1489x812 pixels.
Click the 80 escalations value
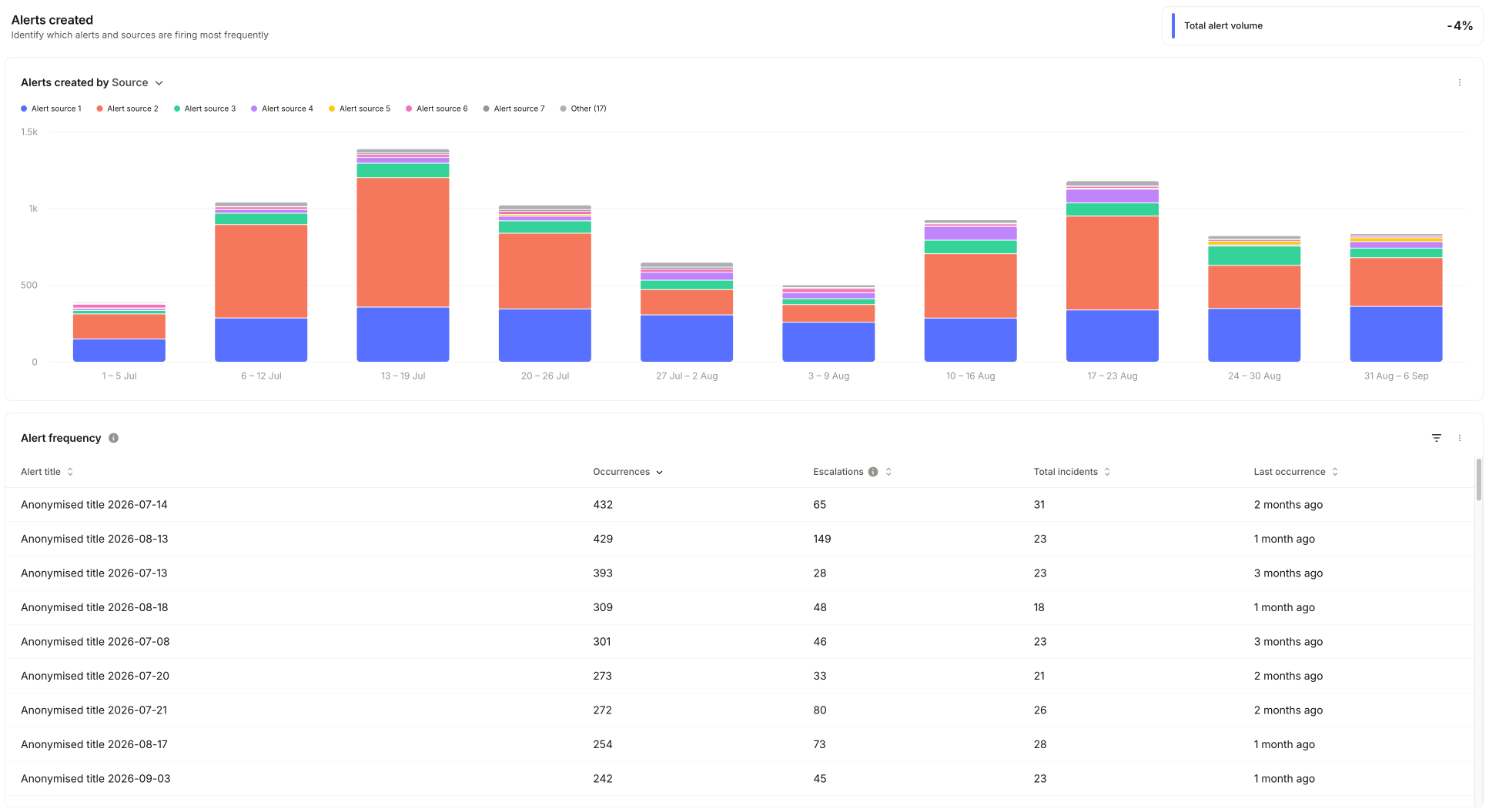coord(820,710)
